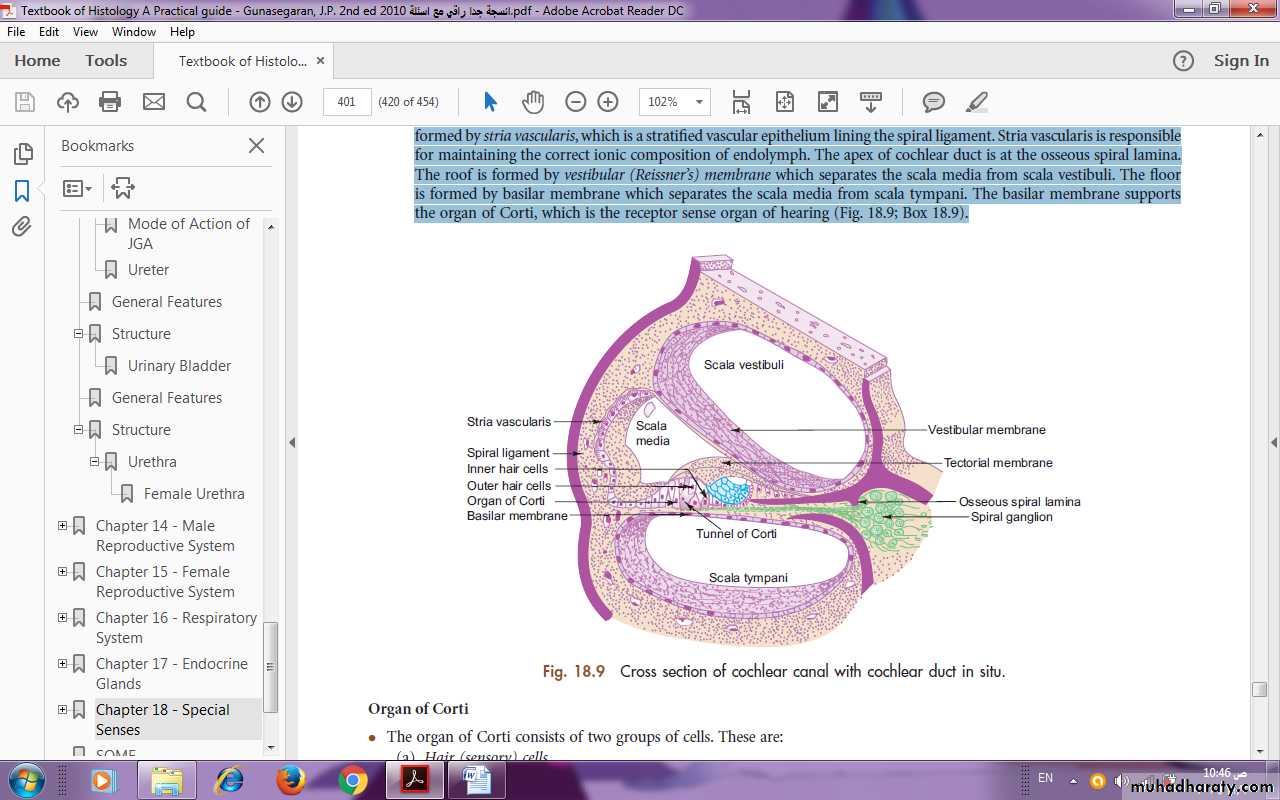Open the Female Urethra bookmark
The height and width of the screenshot is (800, 1280).
194,494
